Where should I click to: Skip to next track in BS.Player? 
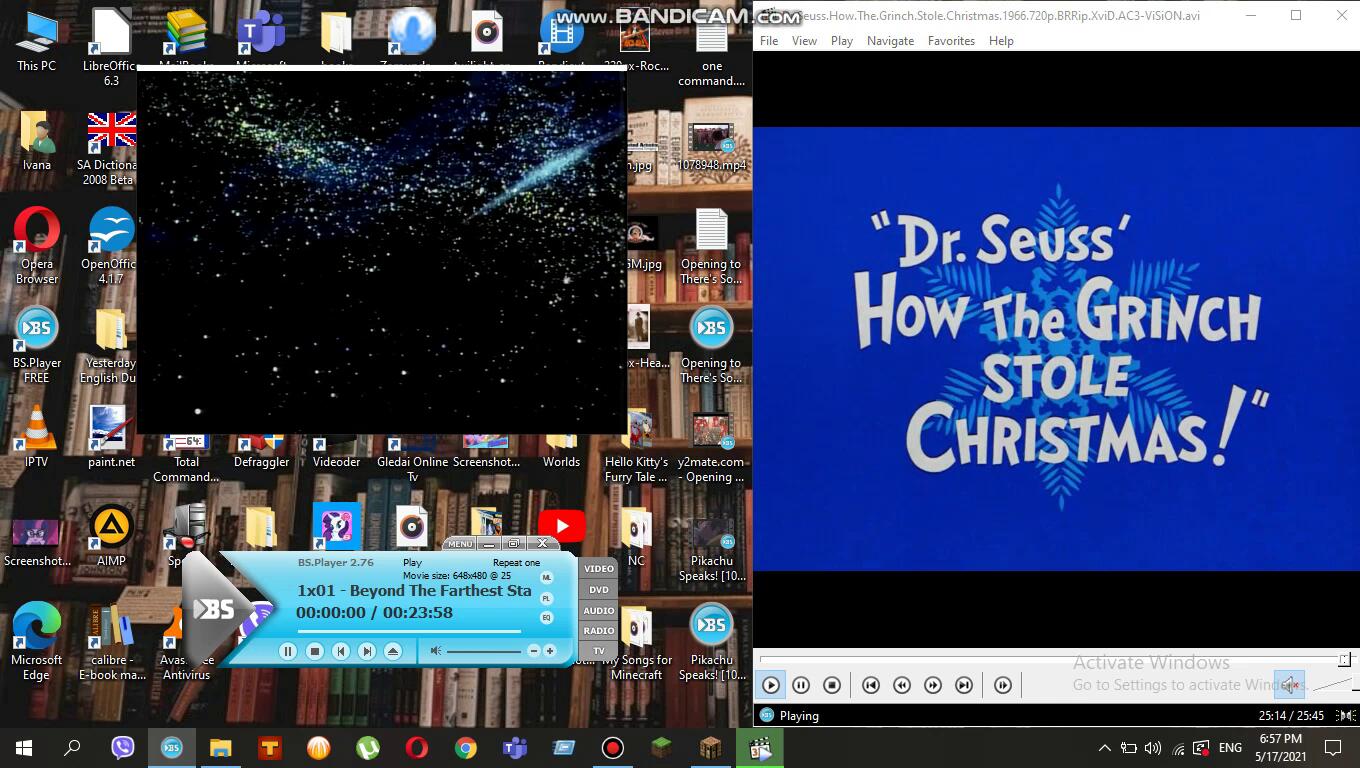tap(367, 651)
